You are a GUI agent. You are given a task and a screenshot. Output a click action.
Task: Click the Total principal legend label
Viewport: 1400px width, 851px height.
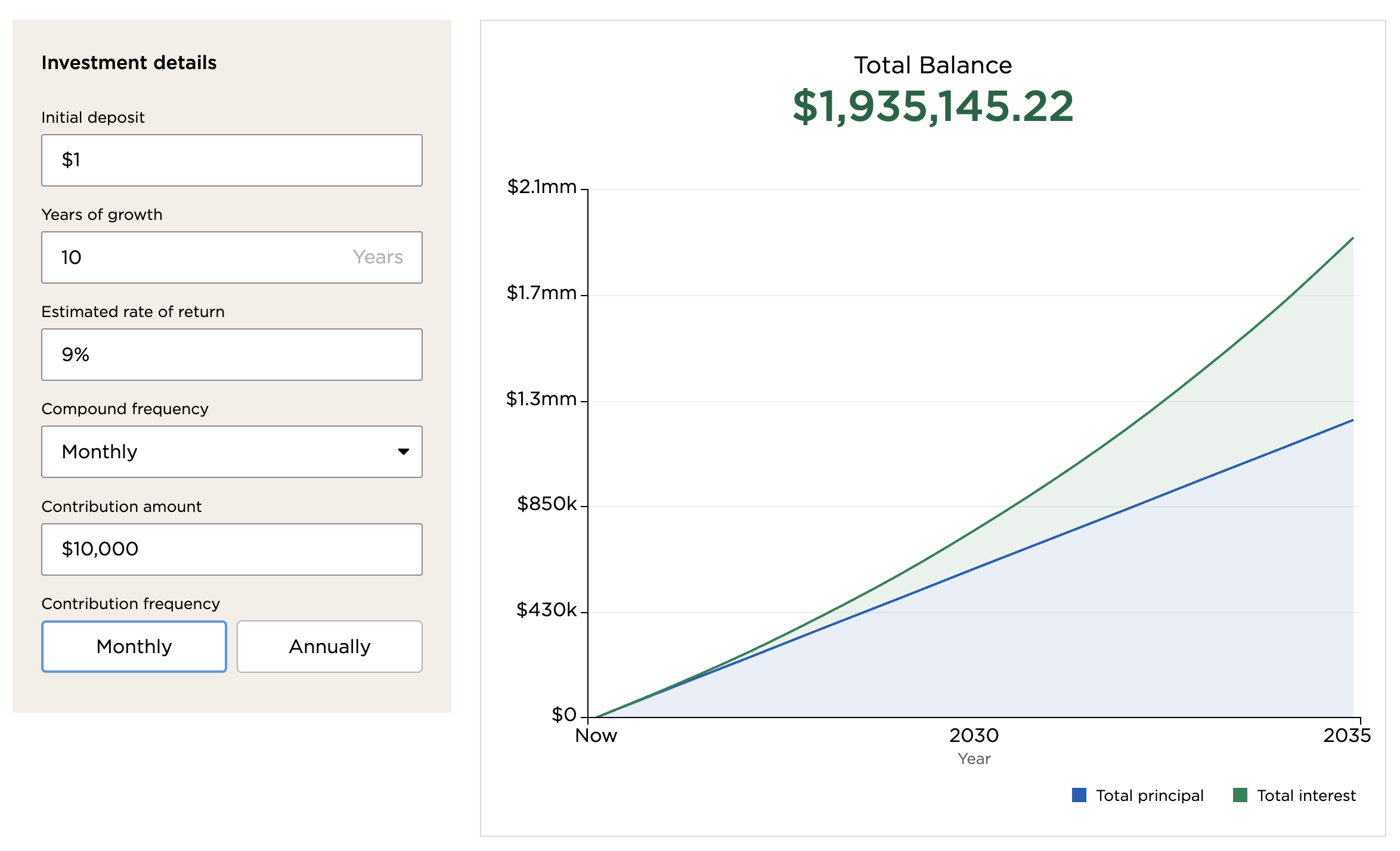[x=1150, y=796]
